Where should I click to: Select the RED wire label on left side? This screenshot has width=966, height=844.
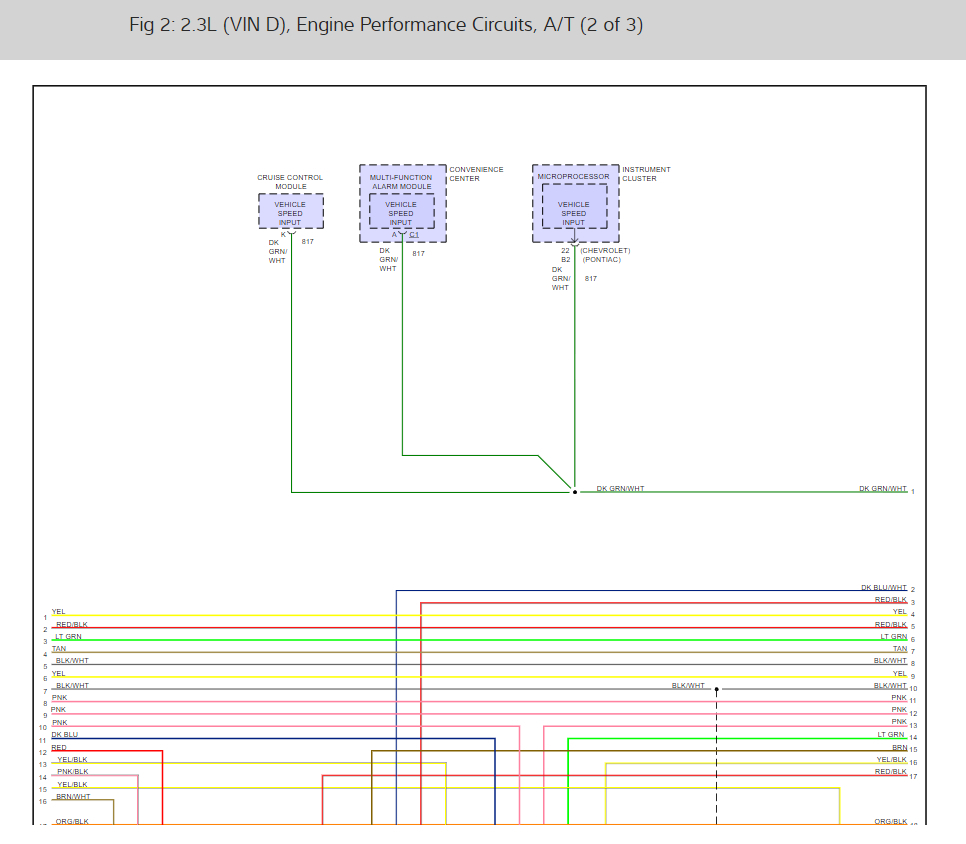tap(59, 748)
